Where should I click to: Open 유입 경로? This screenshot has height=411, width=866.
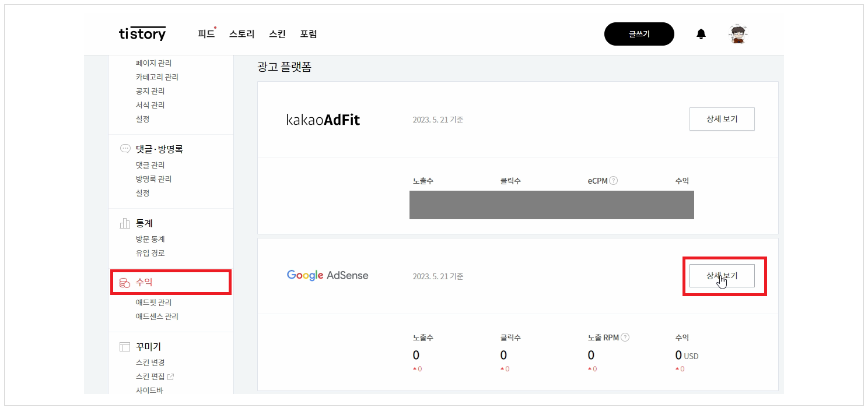(x=150, y=253)
